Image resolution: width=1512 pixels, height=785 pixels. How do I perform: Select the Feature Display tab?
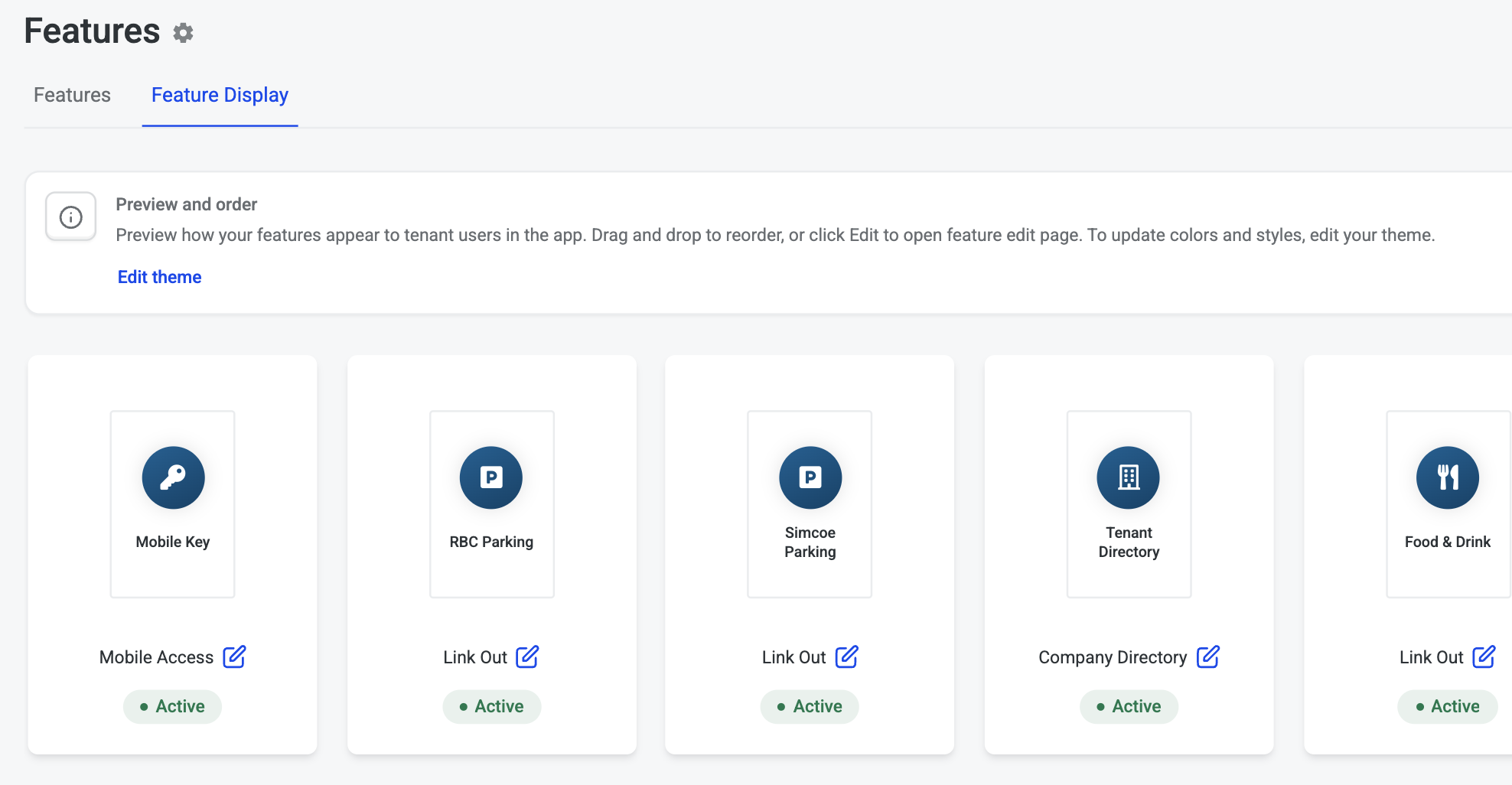[x=220, y=95]
